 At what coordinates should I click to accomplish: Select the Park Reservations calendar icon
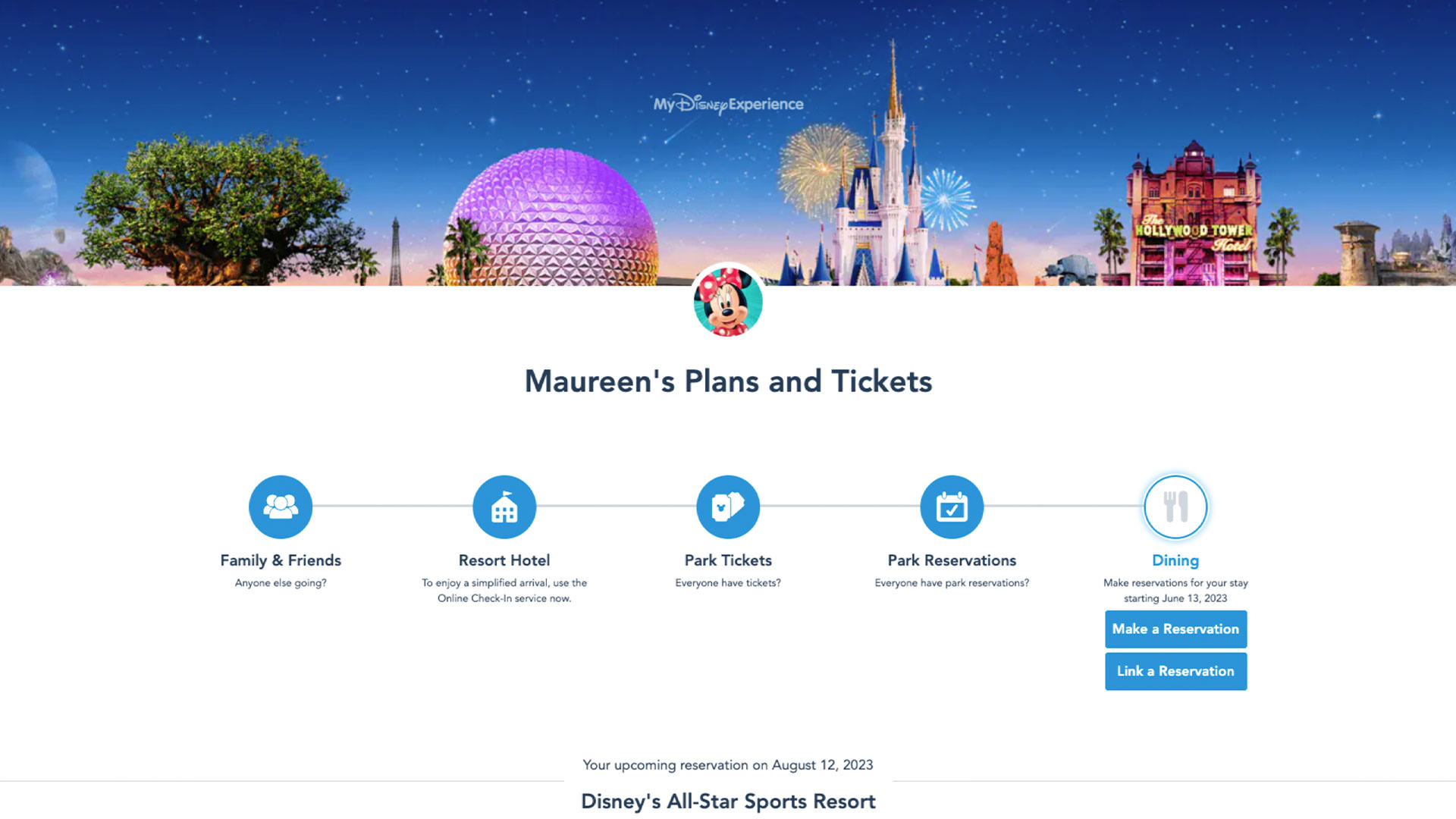(x=952, y=507)
